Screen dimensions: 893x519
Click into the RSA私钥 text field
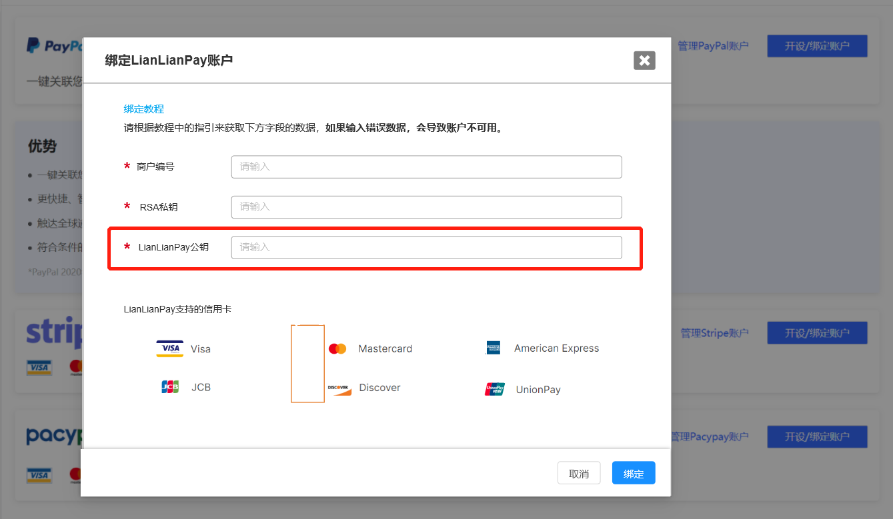pyautogui.click(x=426, y=207)
